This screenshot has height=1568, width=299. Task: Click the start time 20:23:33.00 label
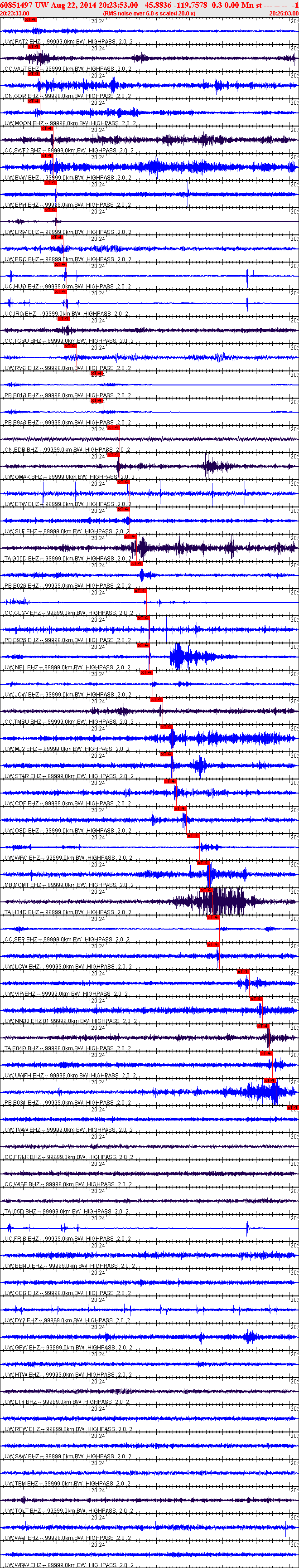click(14, 13)
